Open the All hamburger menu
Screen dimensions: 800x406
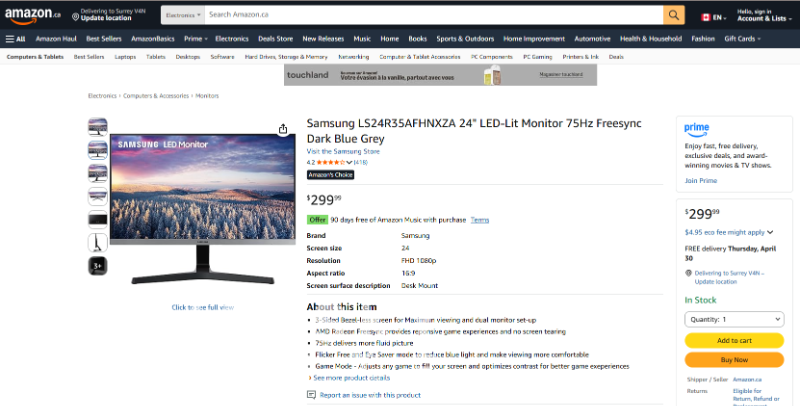pyautogui.click(x=15, y=39)
